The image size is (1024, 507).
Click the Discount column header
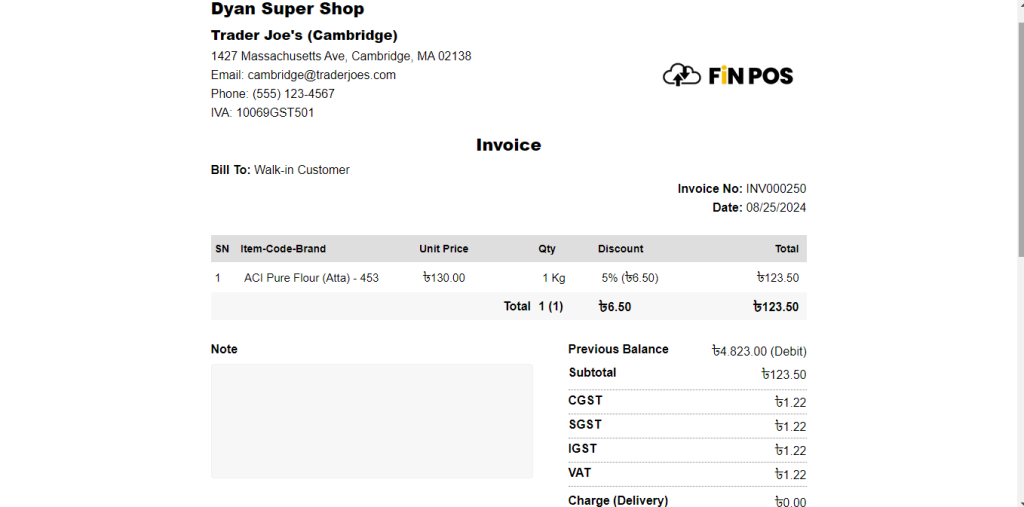[620, 249]
